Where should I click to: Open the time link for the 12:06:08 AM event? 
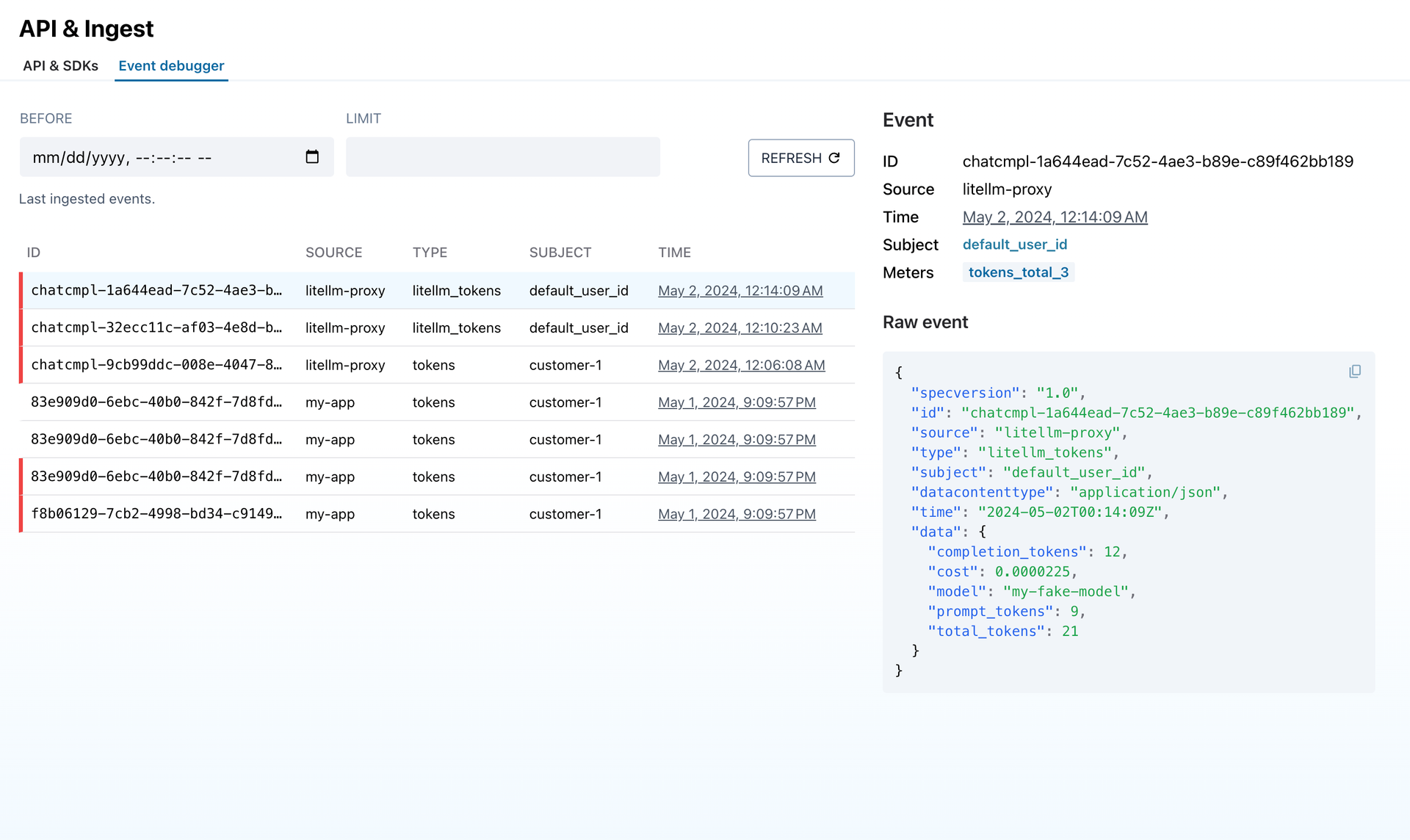tap(741, 365)
